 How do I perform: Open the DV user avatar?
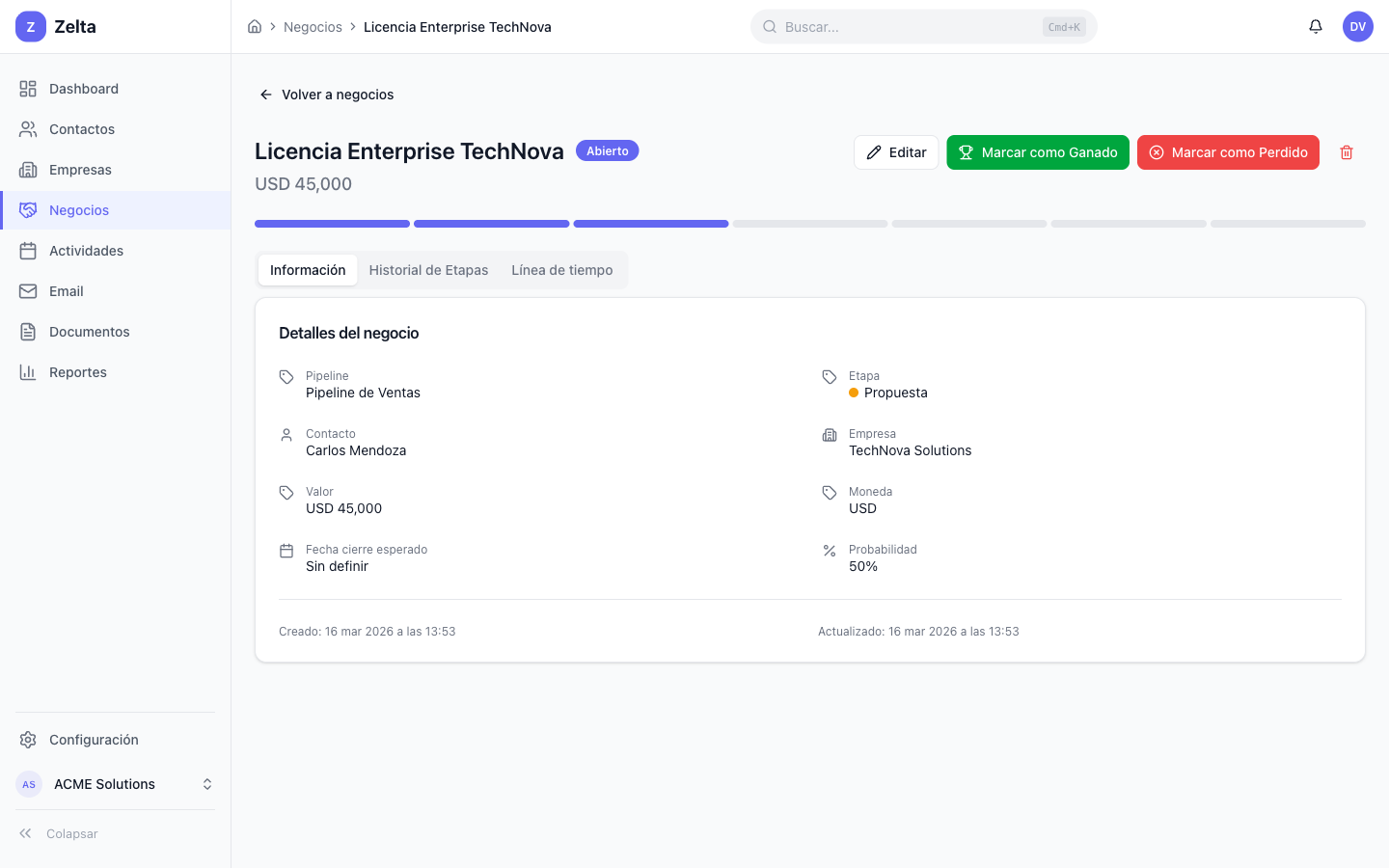tap(1357, 27)
